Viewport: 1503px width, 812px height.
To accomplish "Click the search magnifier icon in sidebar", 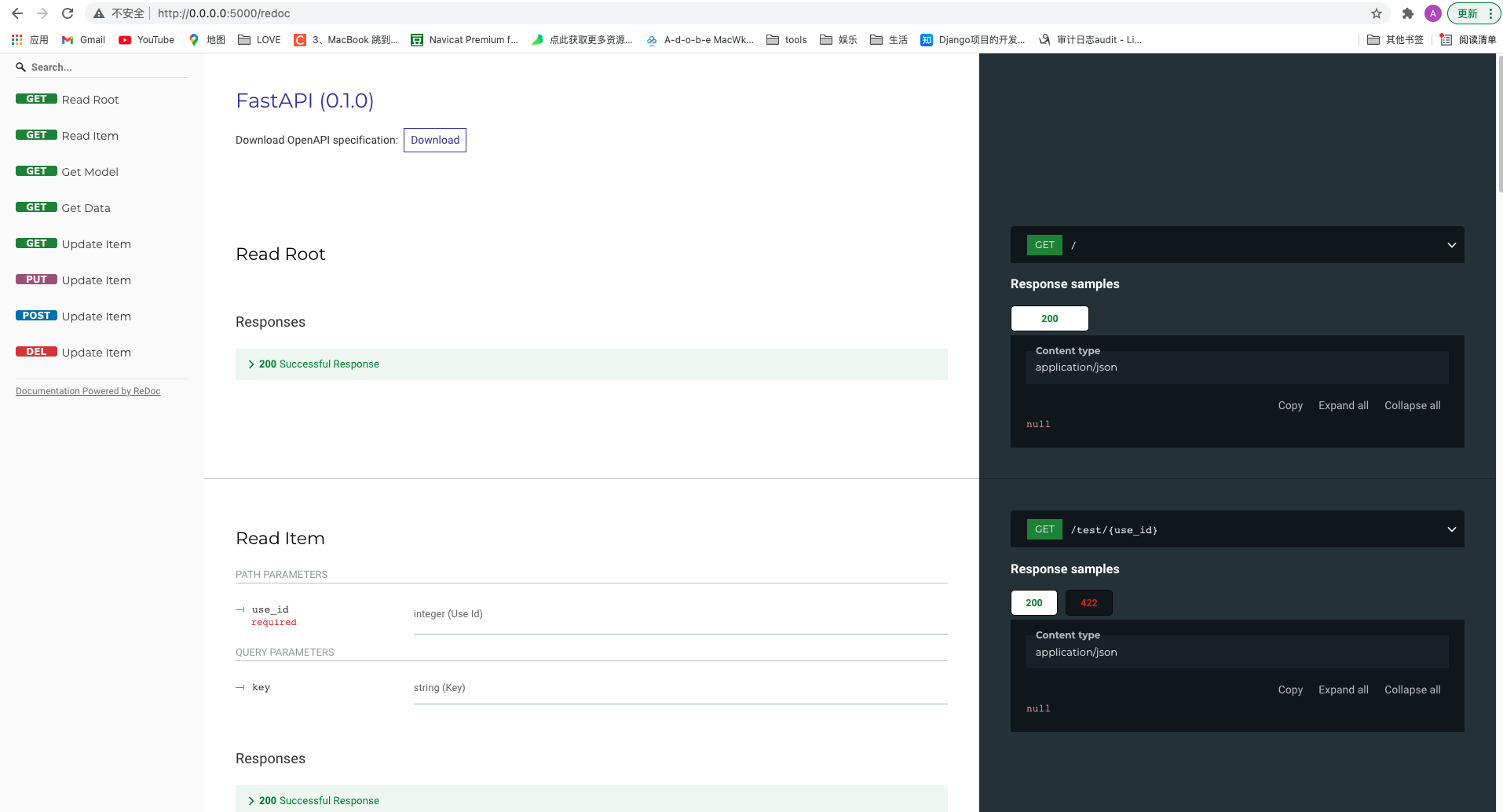I will pyautogui.click(x=21, y=68).
